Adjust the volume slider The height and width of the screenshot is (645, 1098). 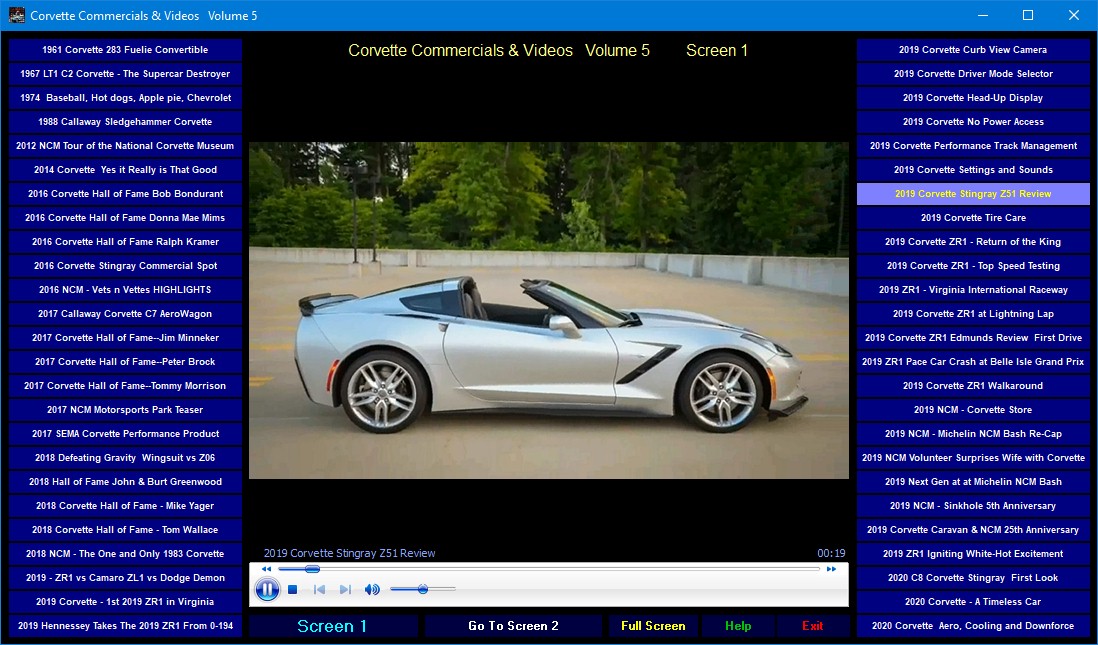[422, 590]
